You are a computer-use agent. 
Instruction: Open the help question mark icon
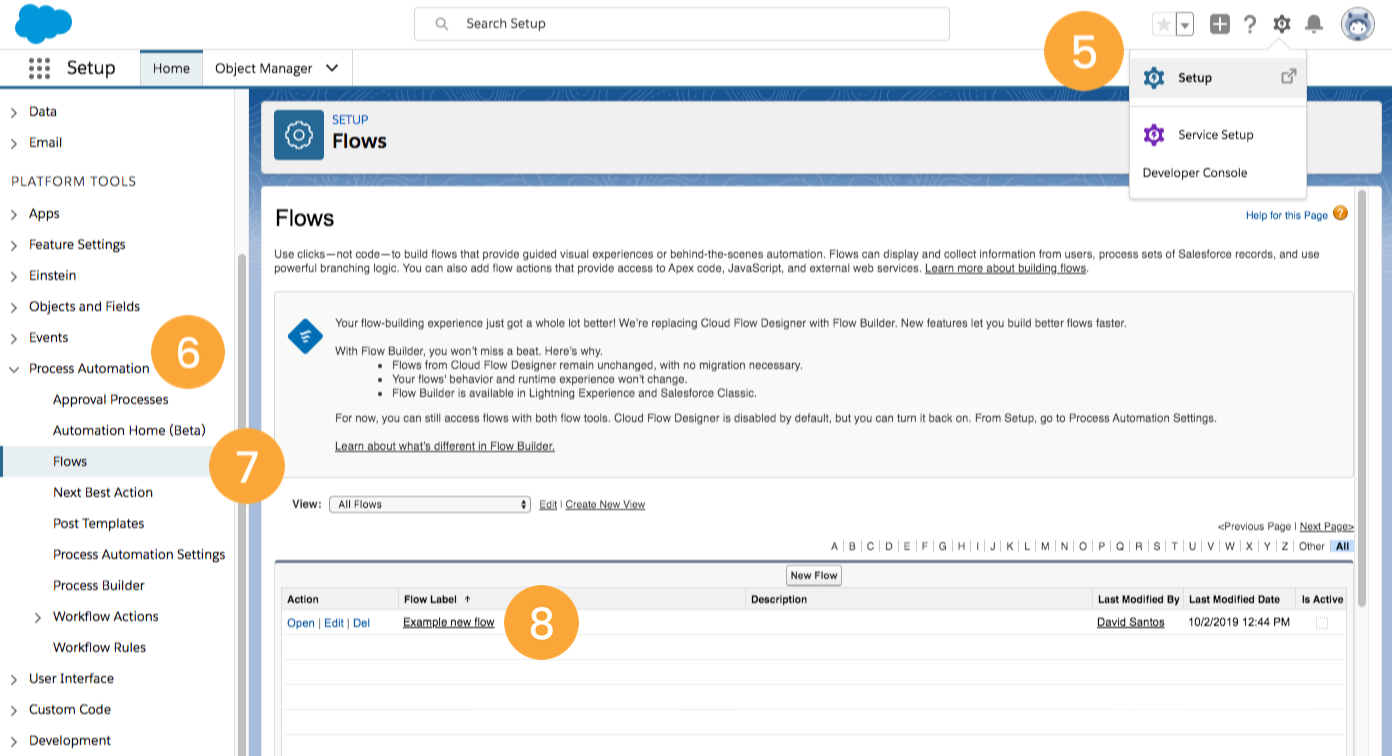[x=1250, y=24]
